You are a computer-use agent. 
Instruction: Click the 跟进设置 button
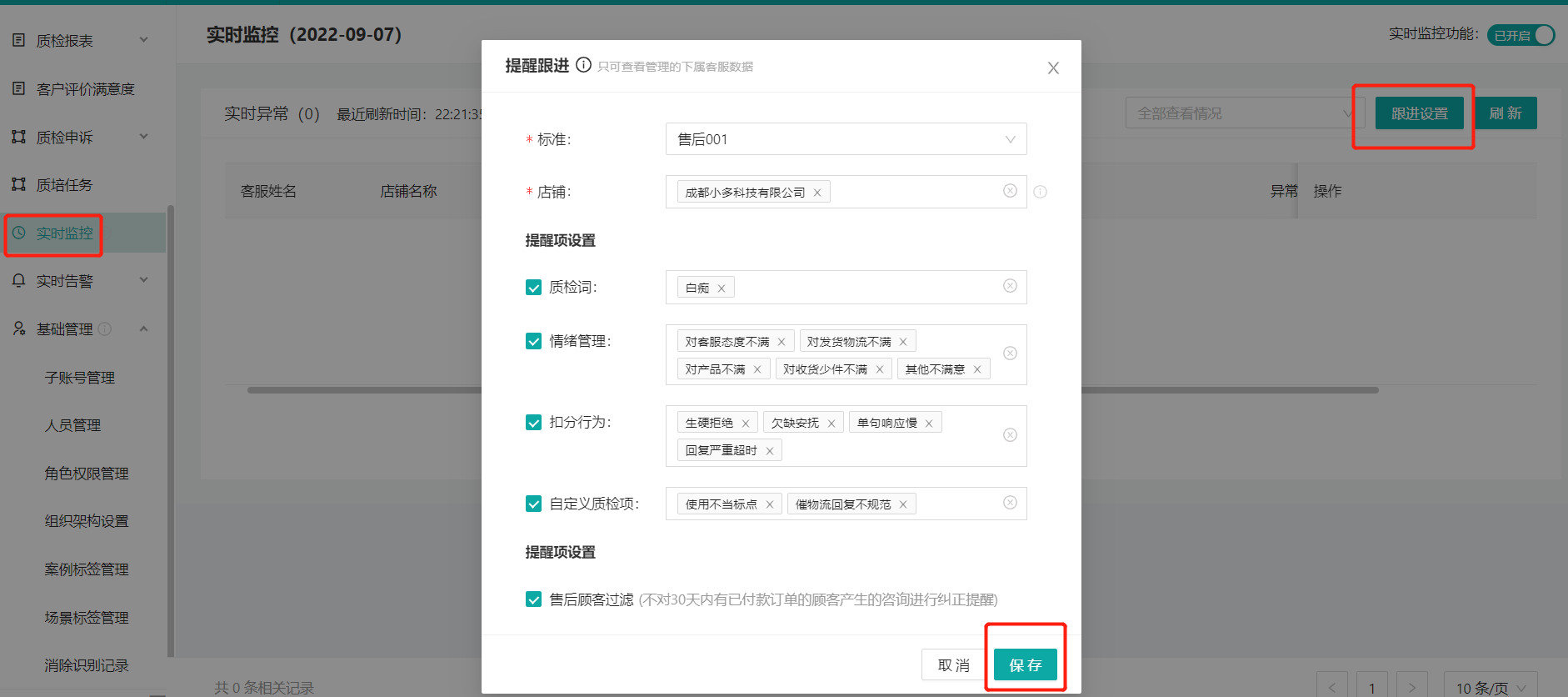[x=1420, y=113]
